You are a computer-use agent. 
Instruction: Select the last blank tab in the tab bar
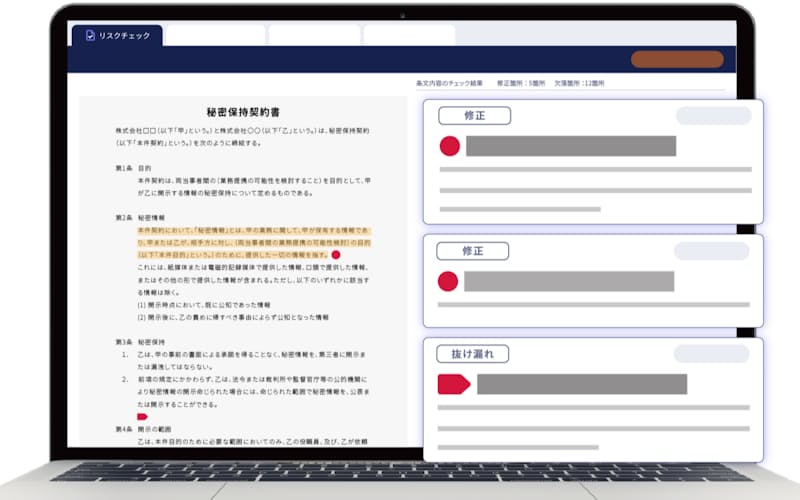tap(408, 35)
